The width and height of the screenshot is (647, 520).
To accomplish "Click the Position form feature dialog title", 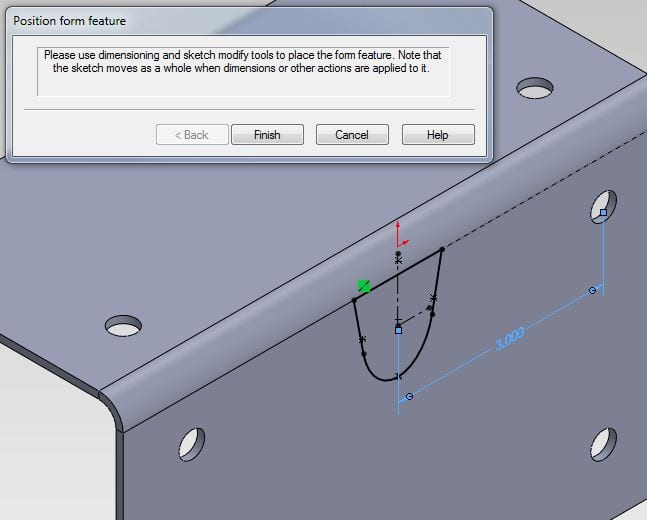I will [x=69, y=21].
